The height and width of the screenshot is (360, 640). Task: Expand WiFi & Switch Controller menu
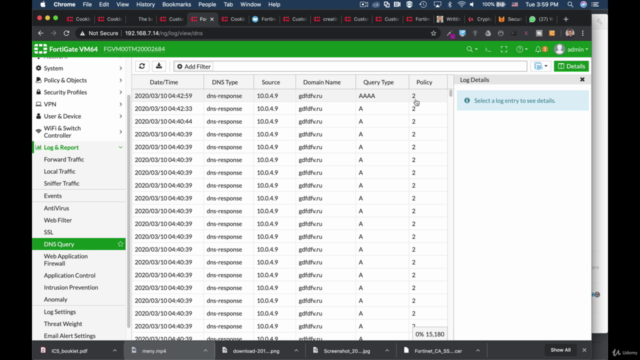(79, 132)
